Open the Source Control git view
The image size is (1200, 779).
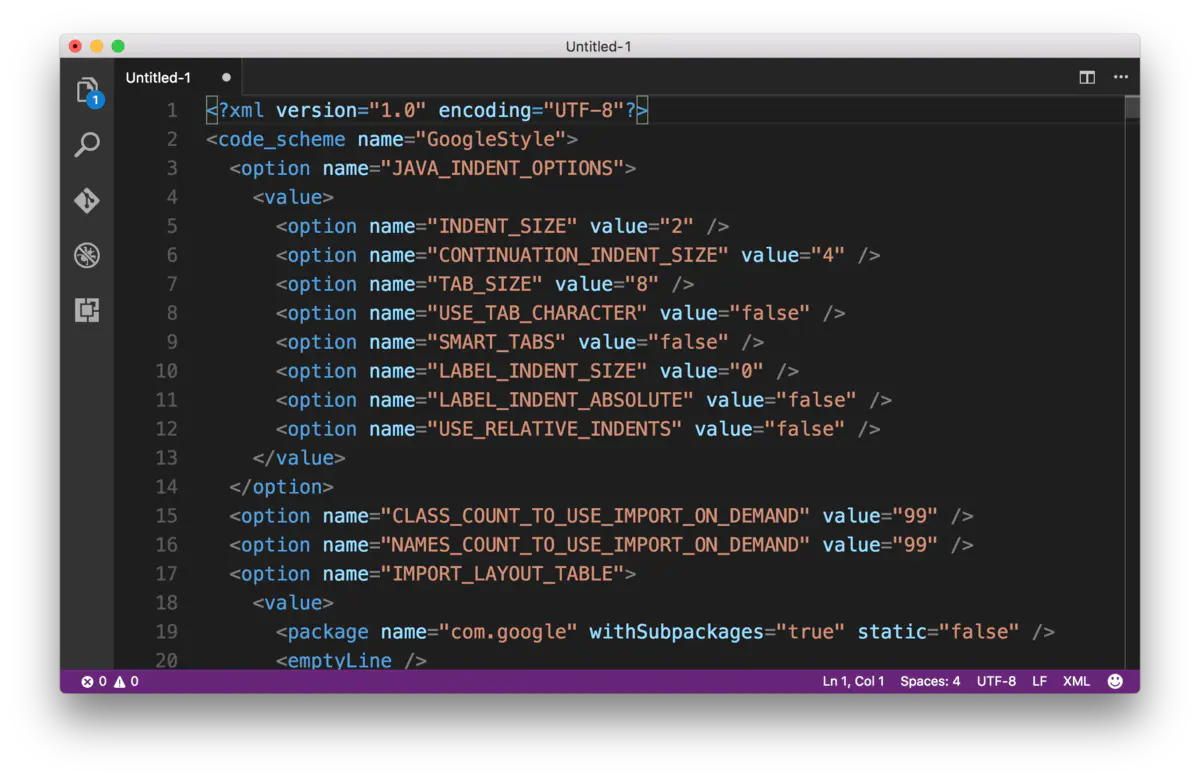pyautogui.click(x=87, y=200)
